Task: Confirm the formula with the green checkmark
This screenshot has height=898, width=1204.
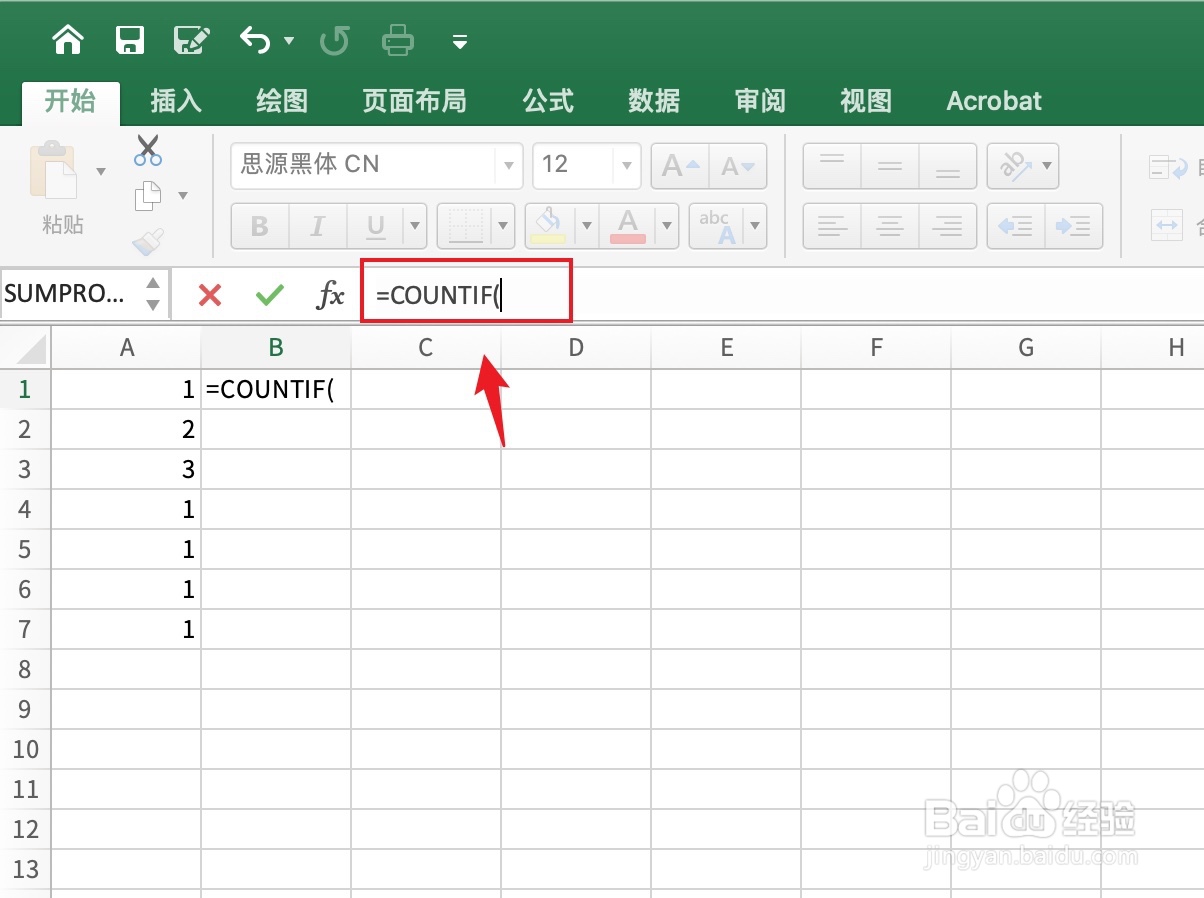Action: [x=268, y=294]
